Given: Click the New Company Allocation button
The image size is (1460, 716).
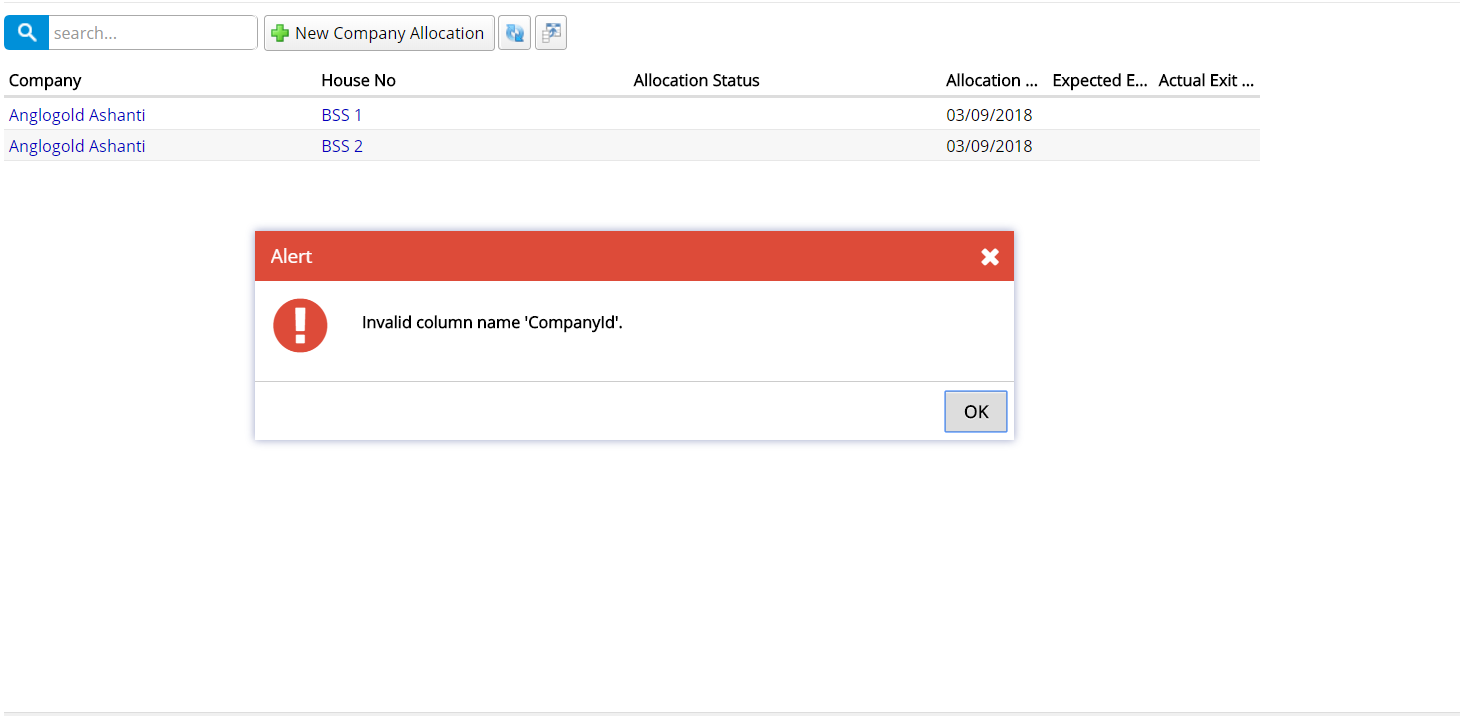Looking at the screenshot, I should coord(379,32).
